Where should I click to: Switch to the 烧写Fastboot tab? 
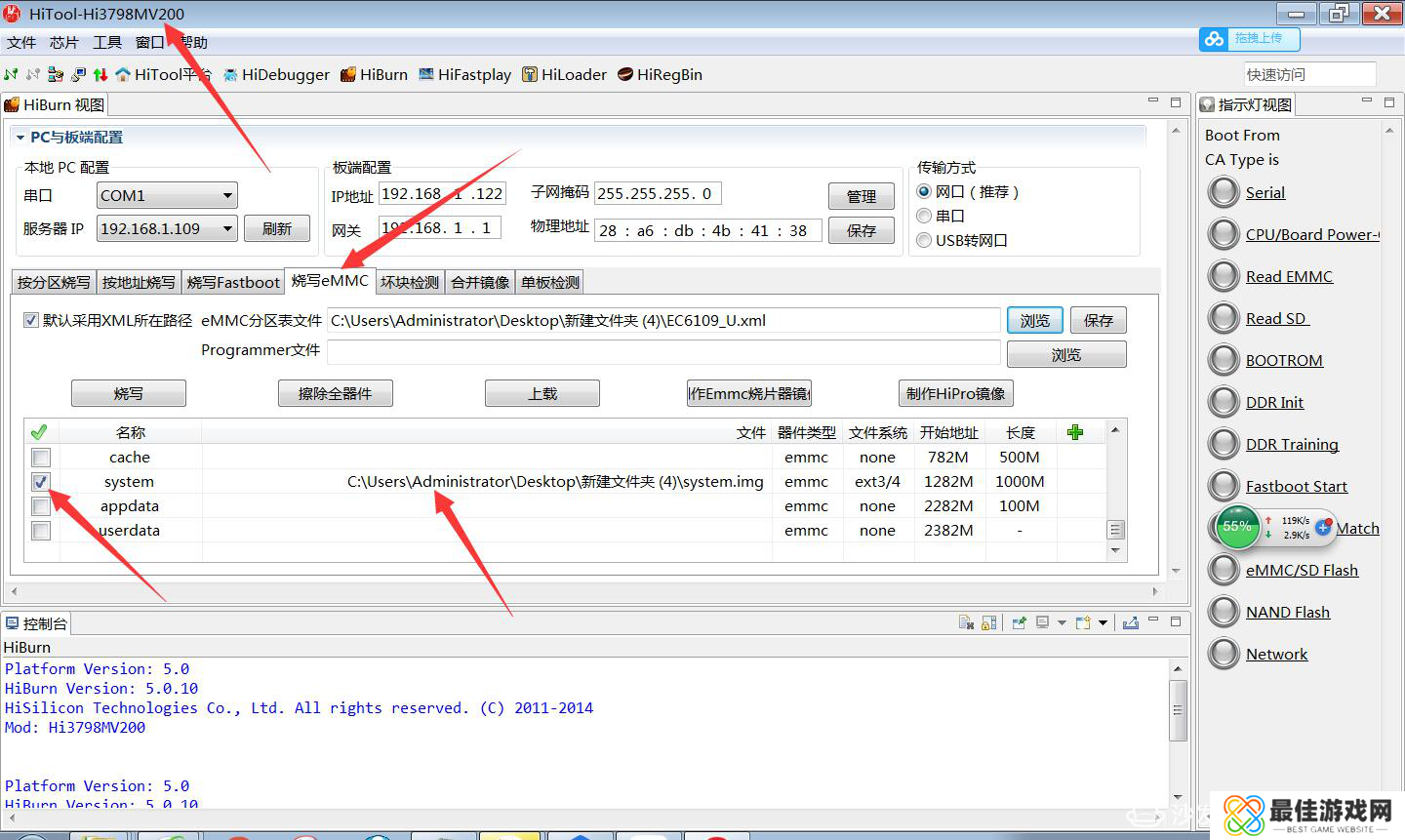[233, 283]
